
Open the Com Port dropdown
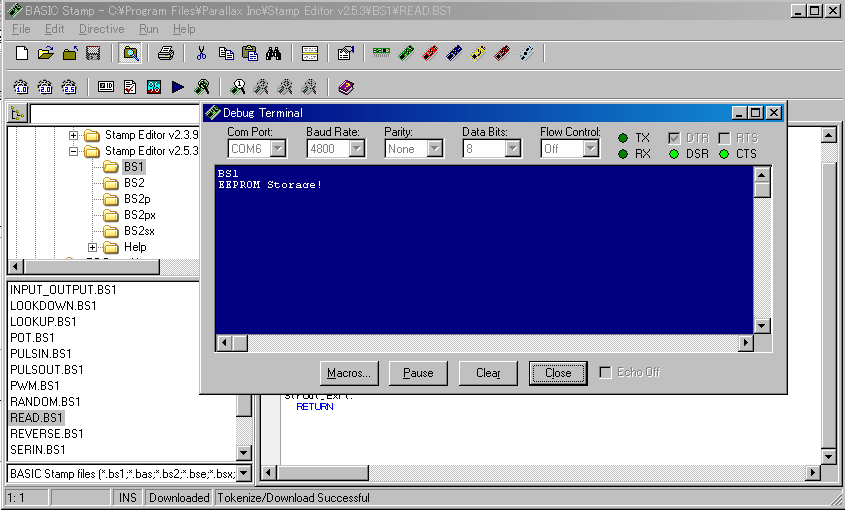278,148
